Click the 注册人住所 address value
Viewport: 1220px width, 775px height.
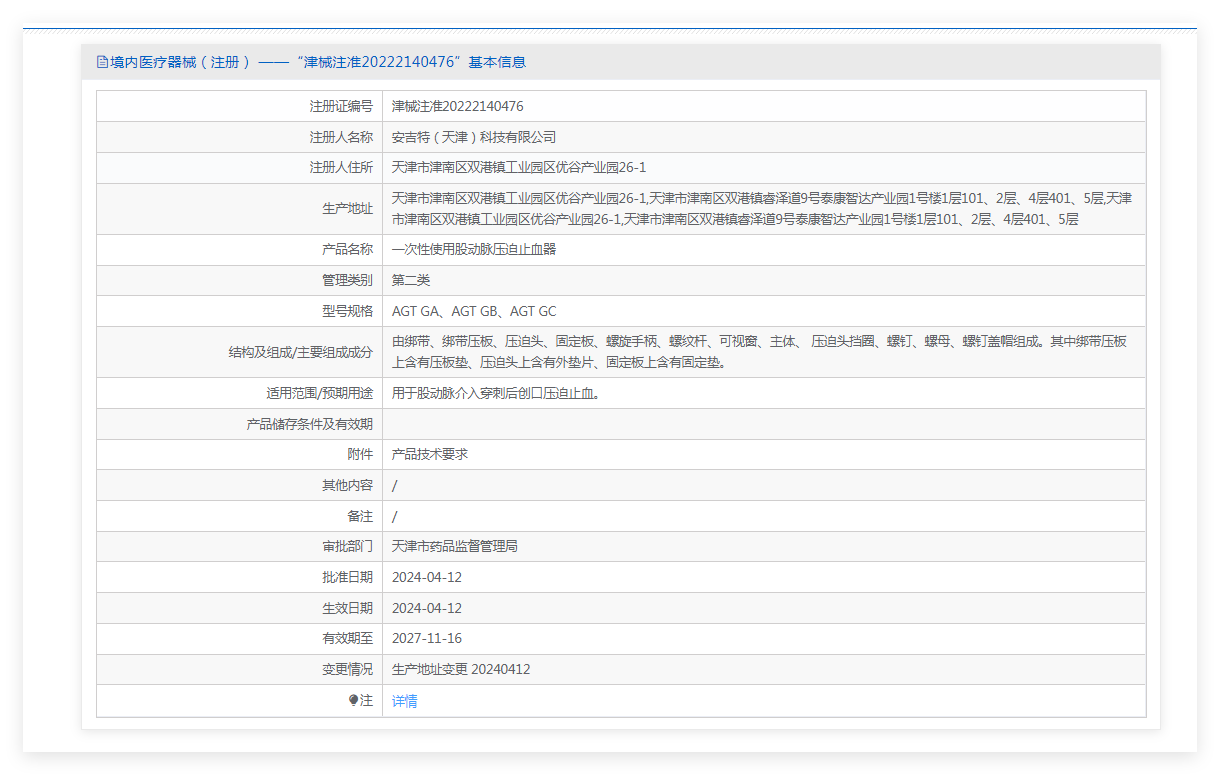[x=518, y=168]
